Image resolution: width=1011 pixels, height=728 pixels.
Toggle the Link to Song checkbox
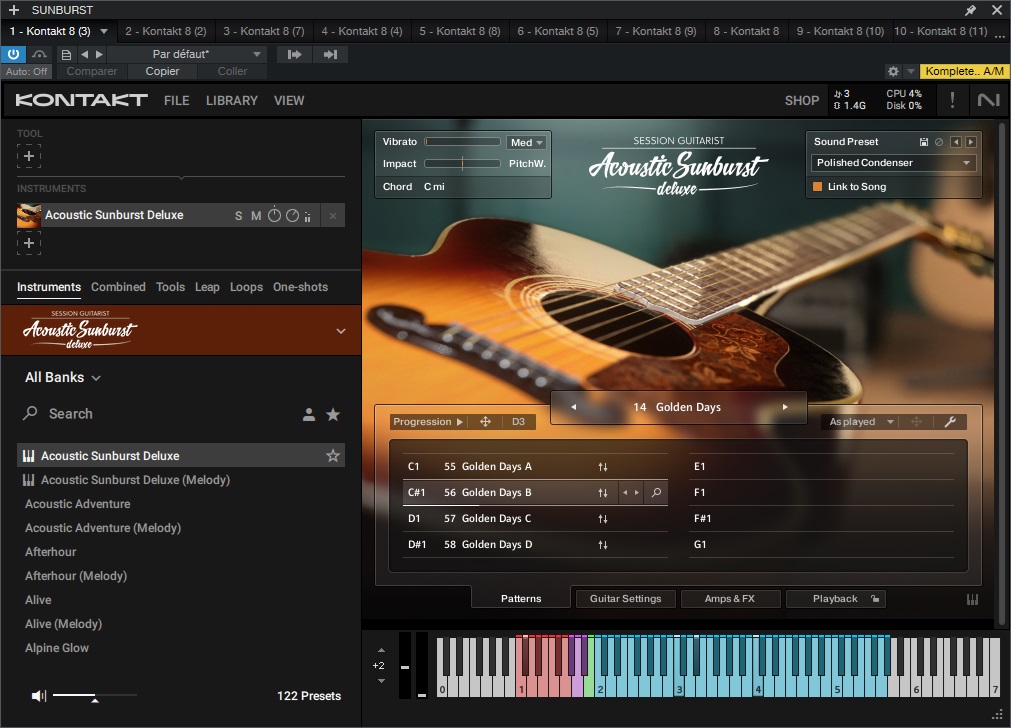click(x=817, y=187)
